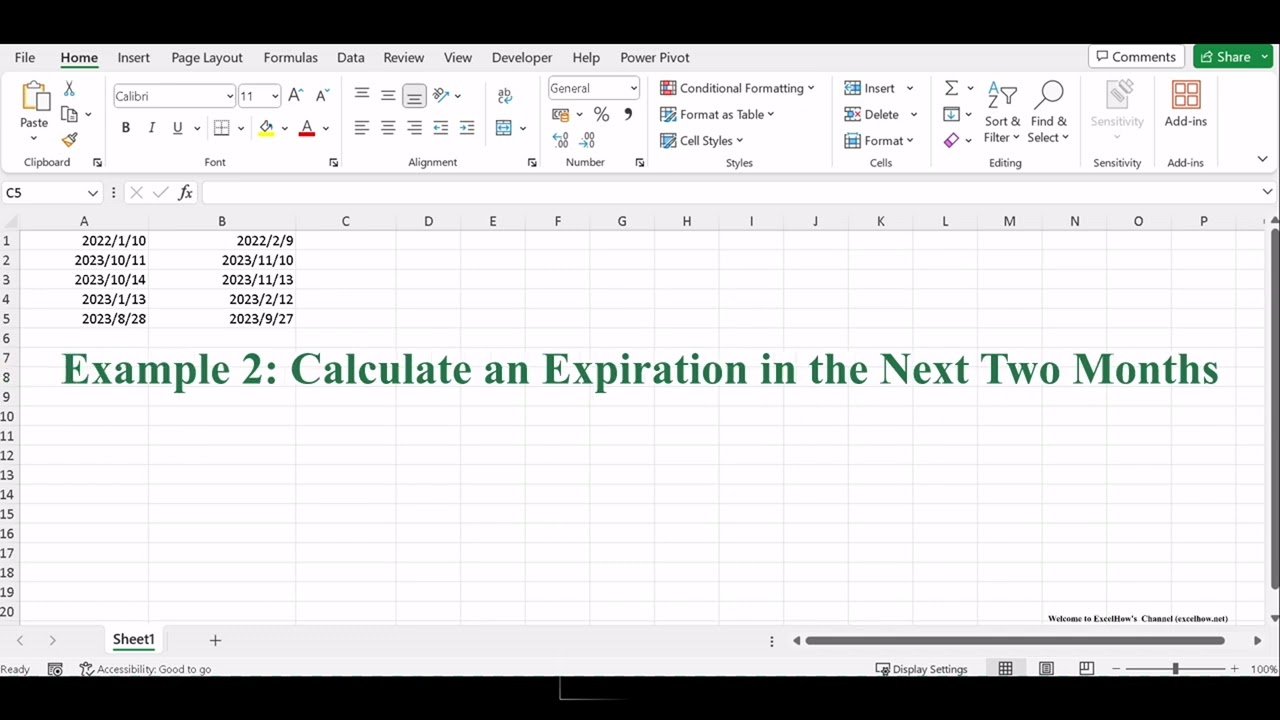Switch to the Formulas tab
1280x720 pixels.
click(290, 57)
